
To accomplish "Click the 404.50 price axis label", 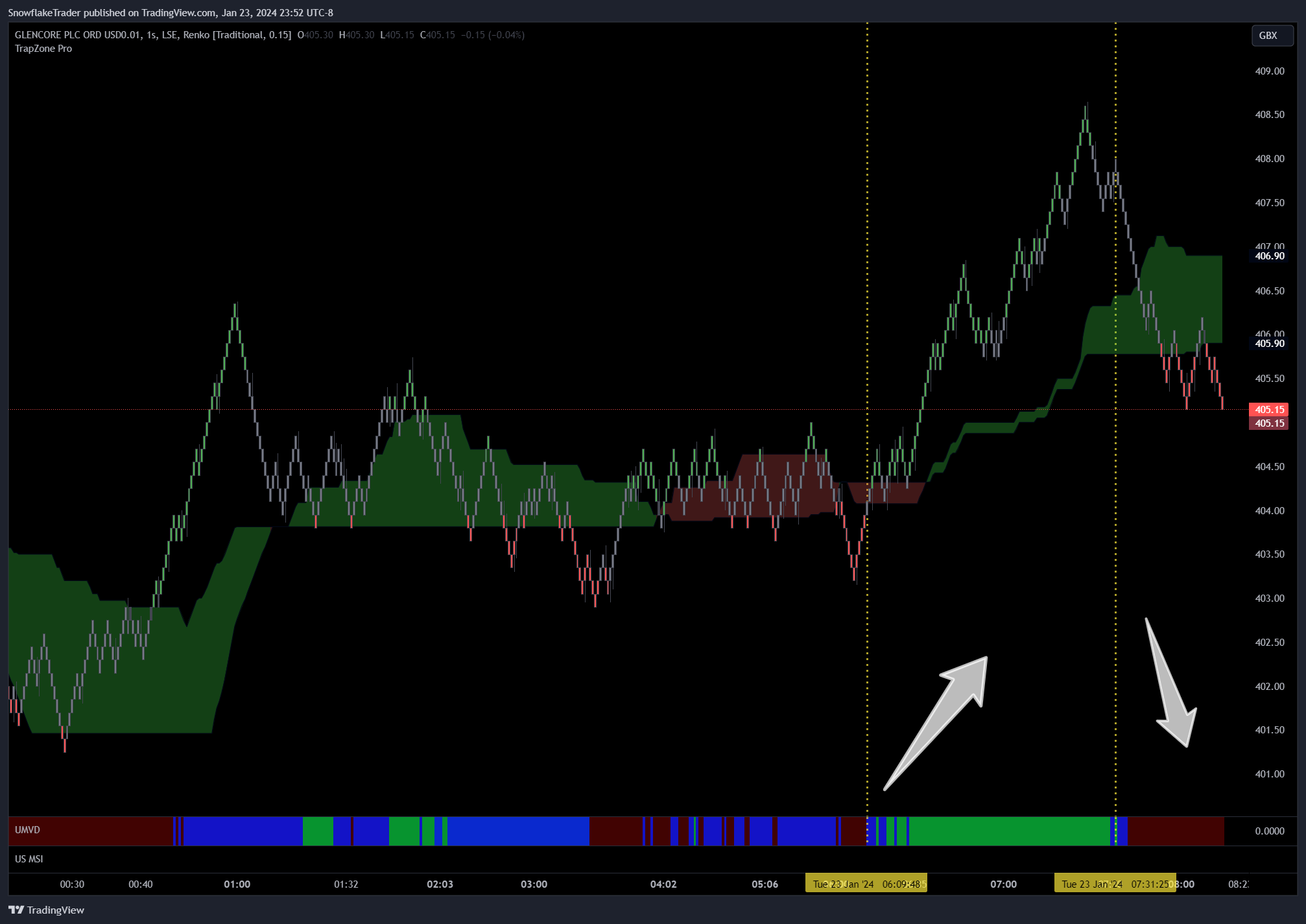I will tap(1269, 466).
